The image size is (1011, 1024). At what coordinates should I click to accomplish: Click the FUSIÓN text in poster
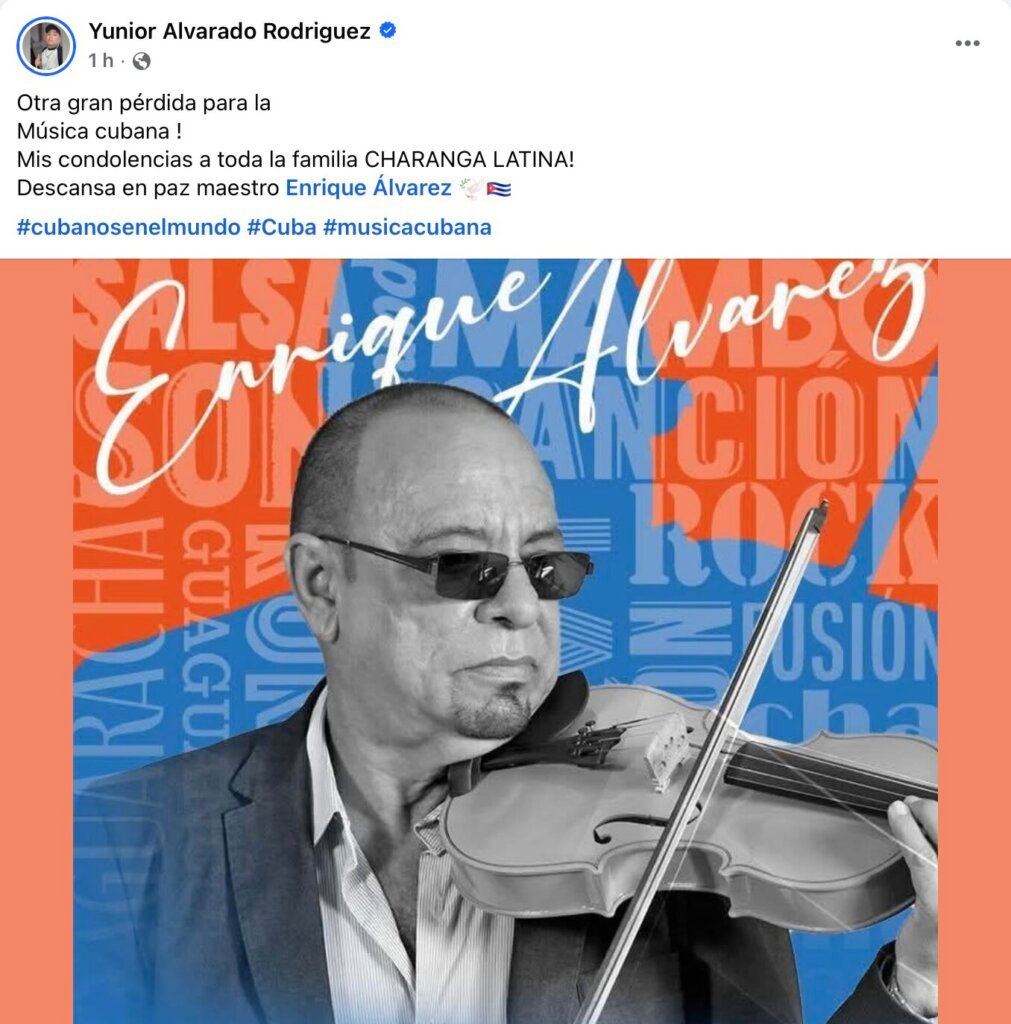pyautogui.click(x=839, y=643)
